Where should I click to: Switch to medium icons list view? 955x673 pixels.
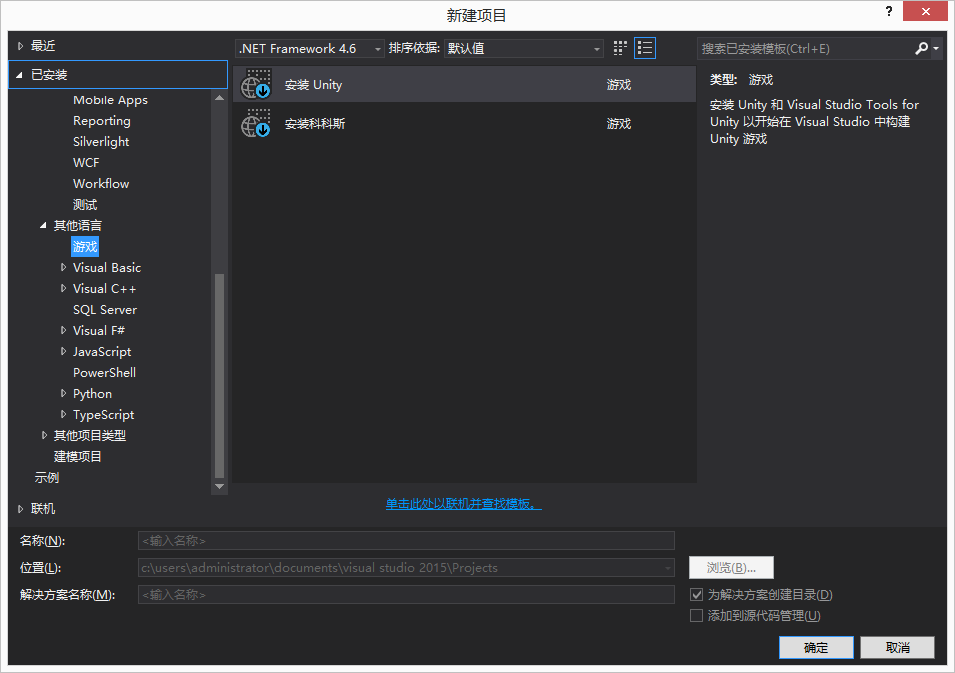pos(644,48)
